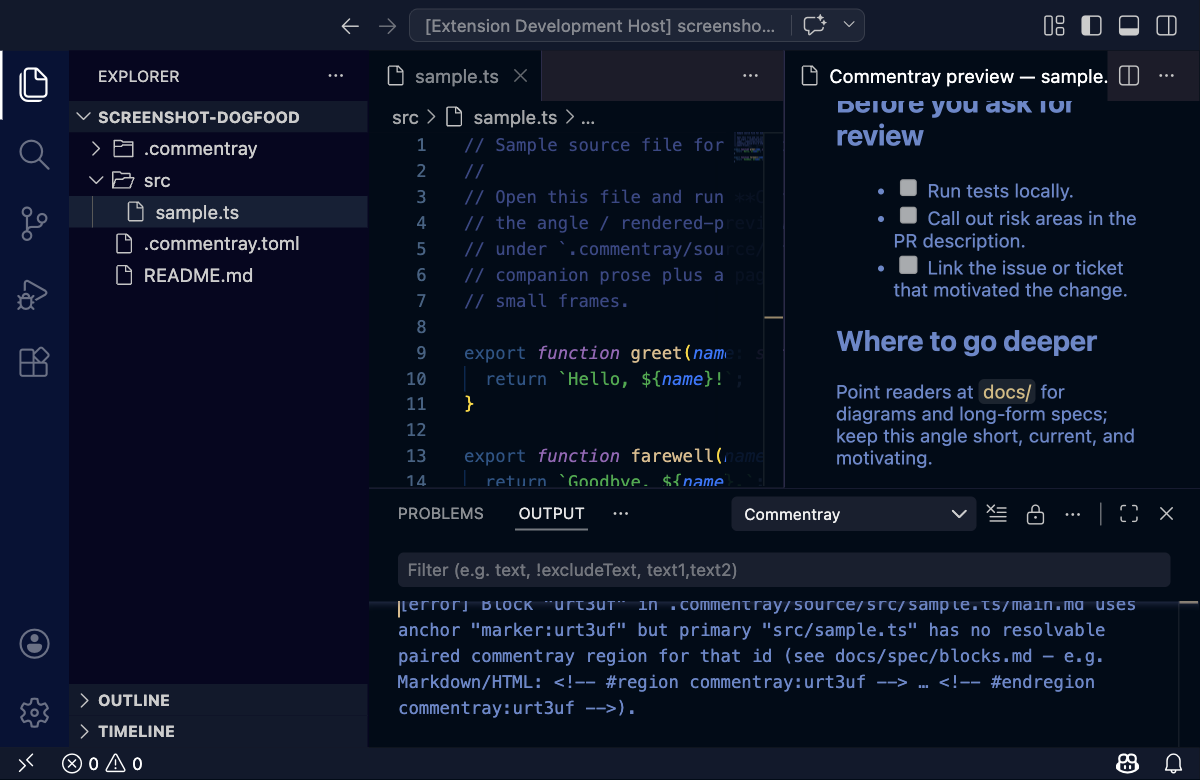Image resolution: width=1200 pixels, height=780 pixels.
Task: Open the Copilot chat icon in title bar
Action: [x=814, y=26]
